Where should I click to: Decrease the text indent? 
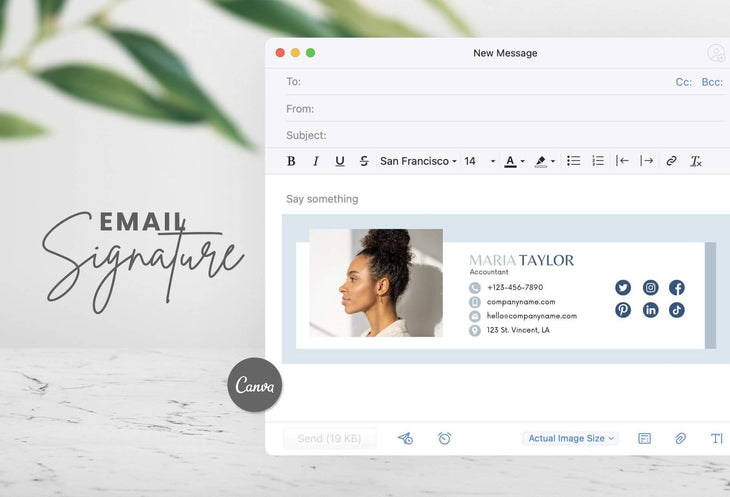[x=622, y=161]
